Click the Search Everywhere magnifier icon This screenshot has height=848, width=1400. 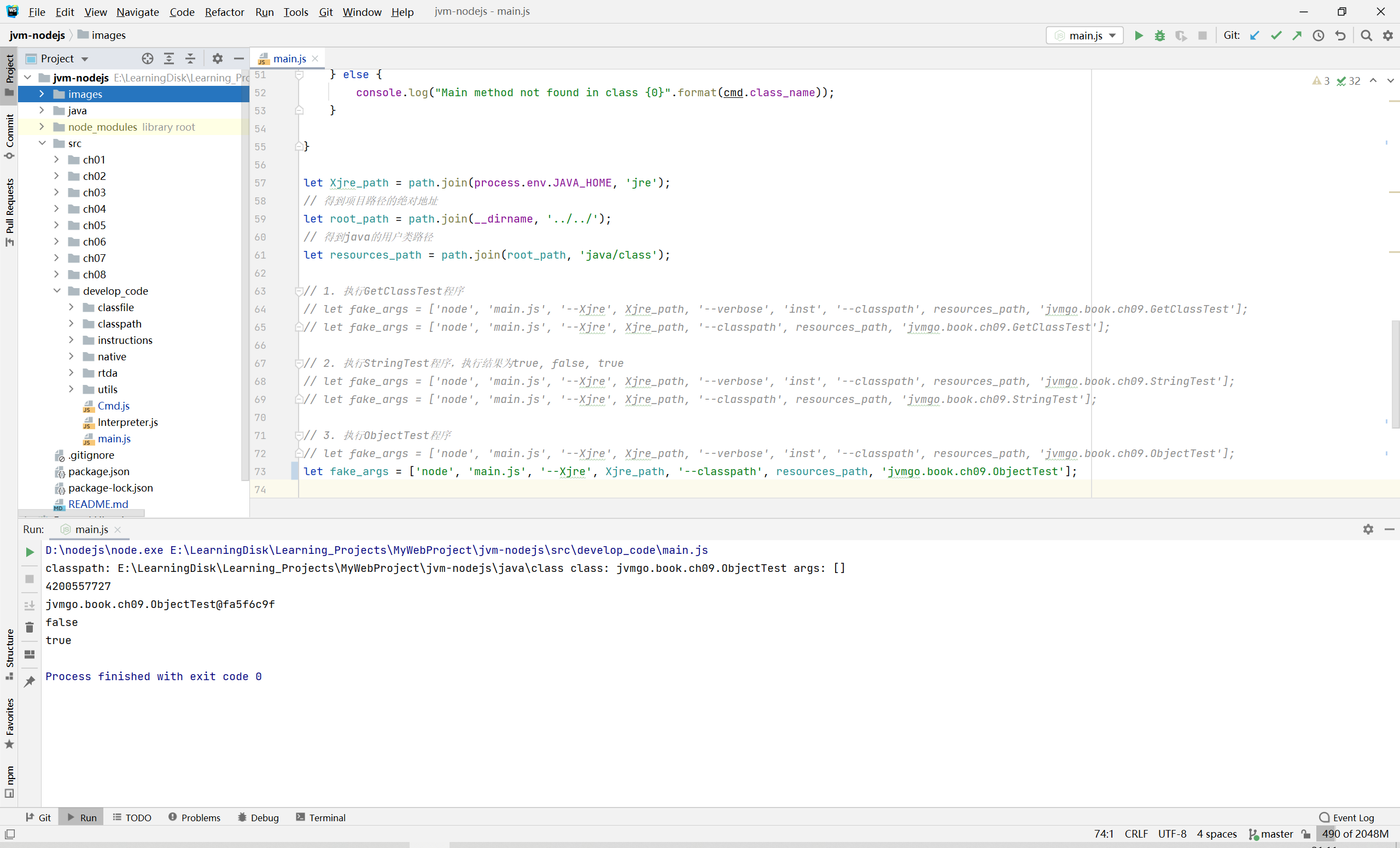pos(1367,35)
